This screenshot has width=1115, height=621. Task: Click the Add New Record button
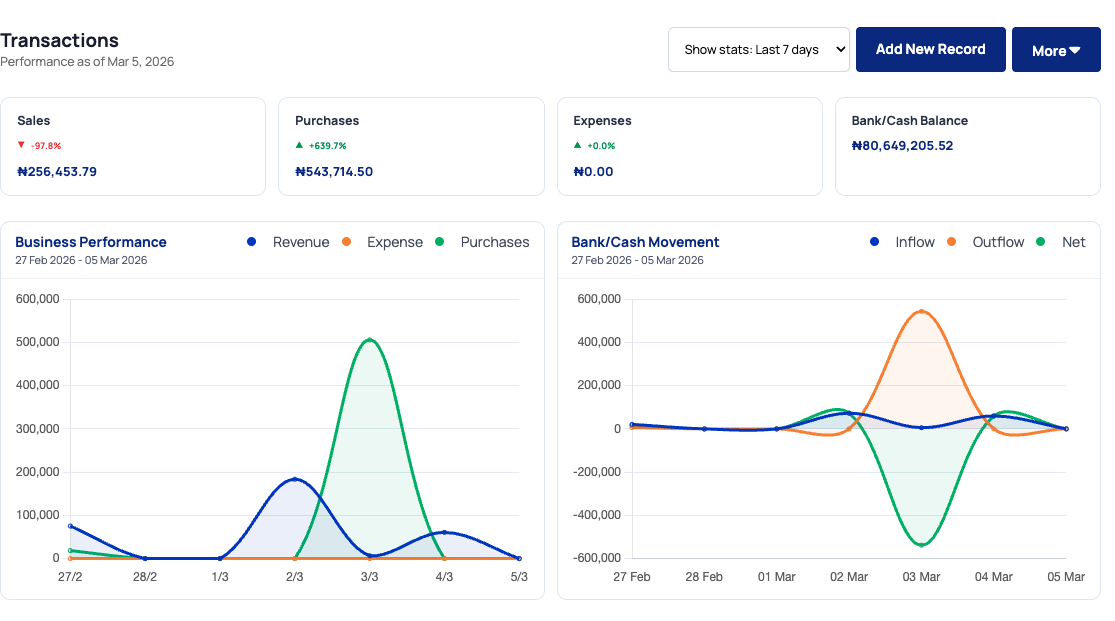tap(930, 49)
